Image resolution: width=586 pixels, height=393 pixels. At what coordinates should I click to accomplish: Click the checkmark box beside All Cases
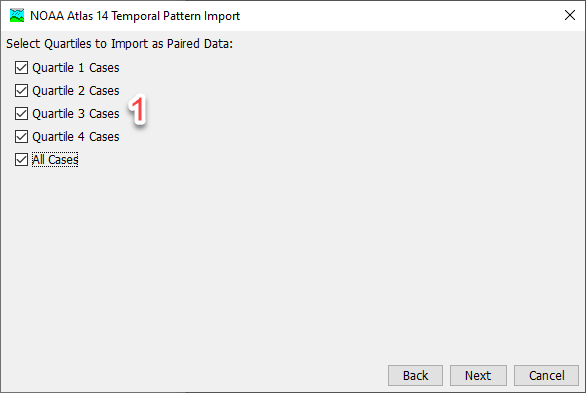tap(21, 160)
